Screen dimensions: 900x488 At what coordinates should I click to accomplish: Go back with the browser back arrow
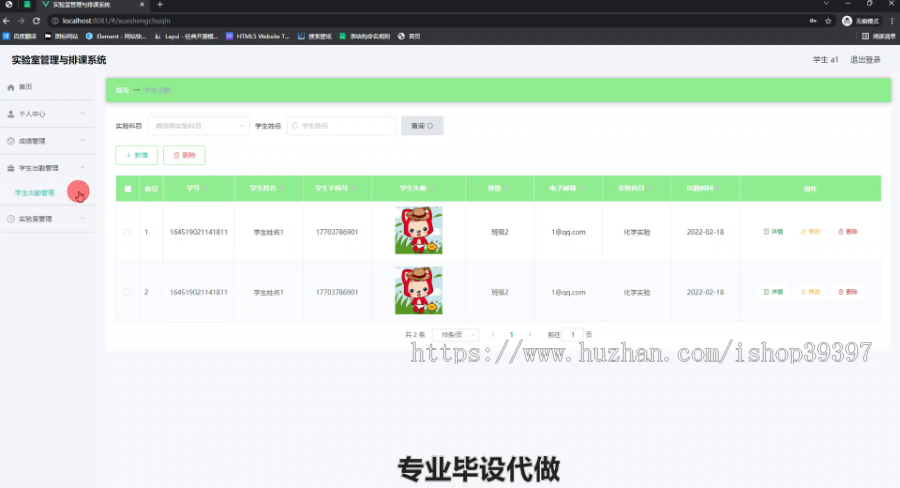(x=6, y=21)
